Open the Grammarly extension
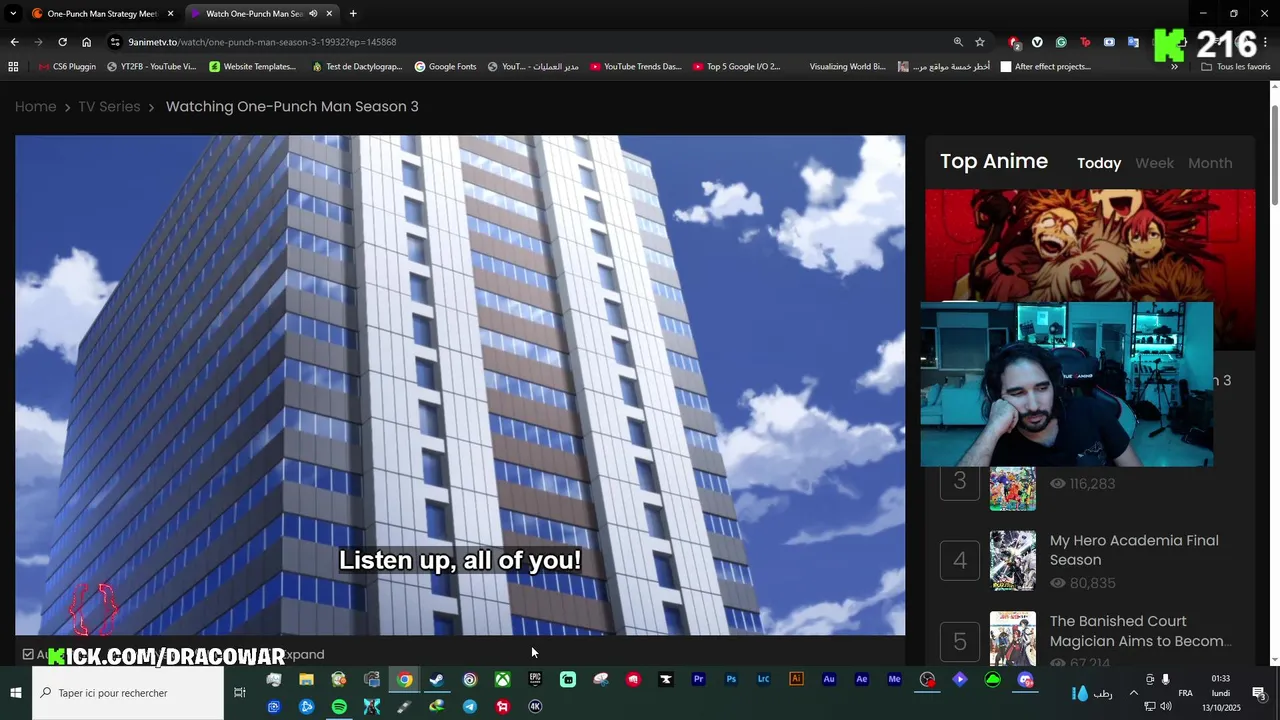The image size is (1280, 720). tap(1061, 42)
